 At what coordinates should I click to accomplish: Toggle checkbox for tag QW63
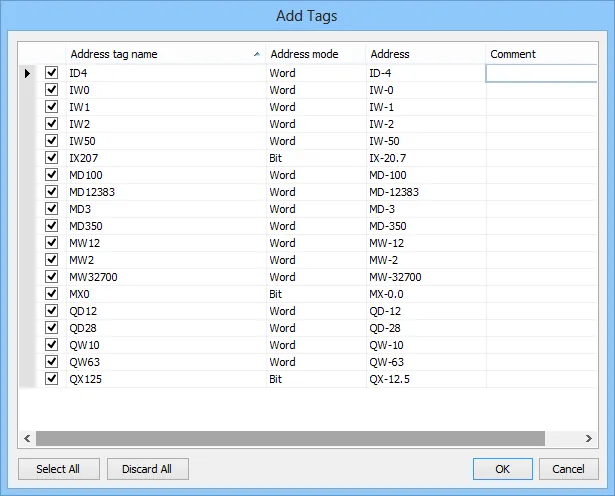(x=51, y=362)
